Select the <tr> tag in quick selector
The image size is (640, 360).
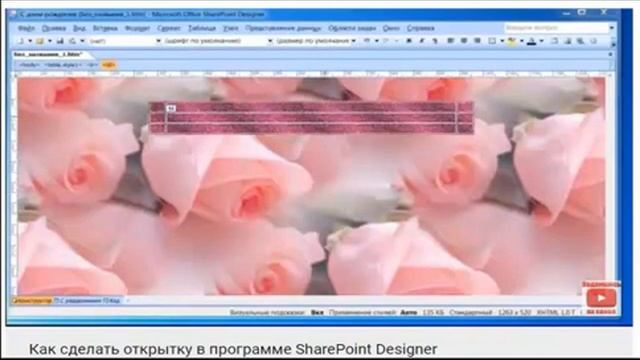coord(92,65)
